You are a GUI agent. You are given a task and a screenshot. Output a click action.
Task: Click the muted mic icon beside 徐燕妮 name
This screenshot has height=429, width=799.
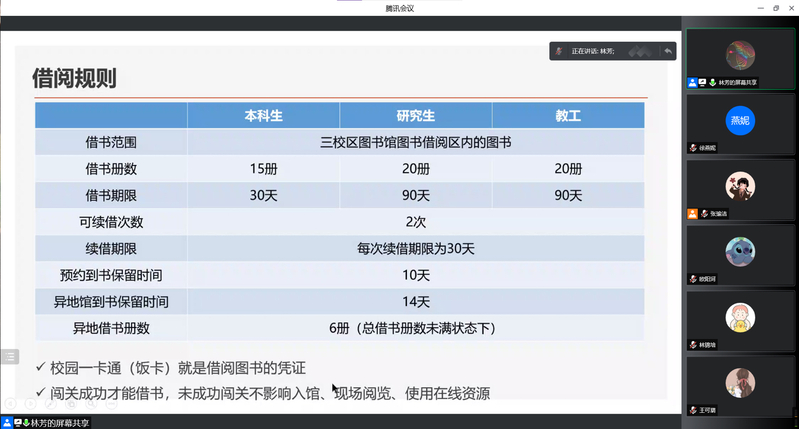click(692, 148)
